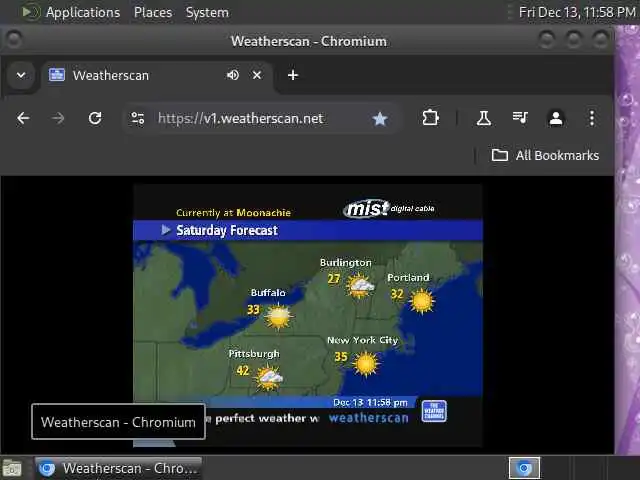Click the Buffalo hazy sun icon
Image resolution: width=640 pixels, height=480 pixels.
click(278, 317)
